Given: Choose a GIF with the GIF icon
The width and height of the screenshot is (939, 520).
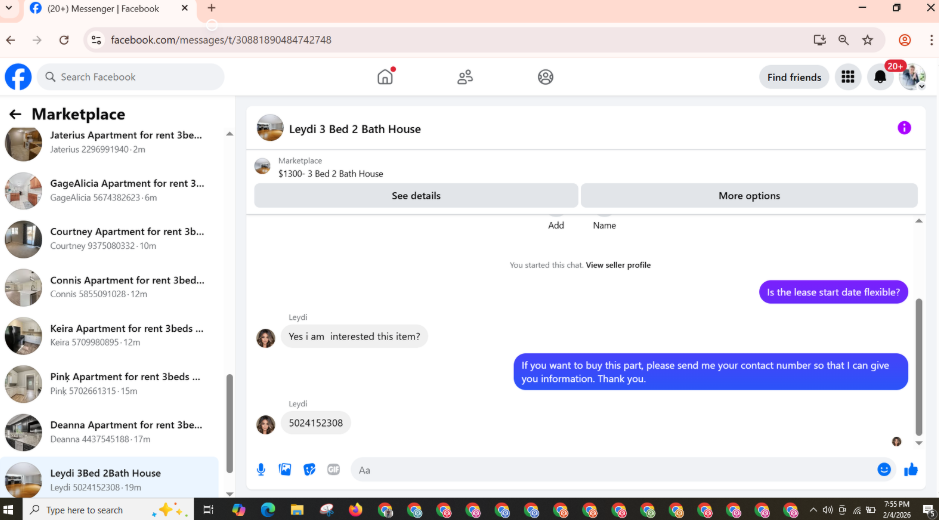Looking at the screenshot, I should pos(334,470).
